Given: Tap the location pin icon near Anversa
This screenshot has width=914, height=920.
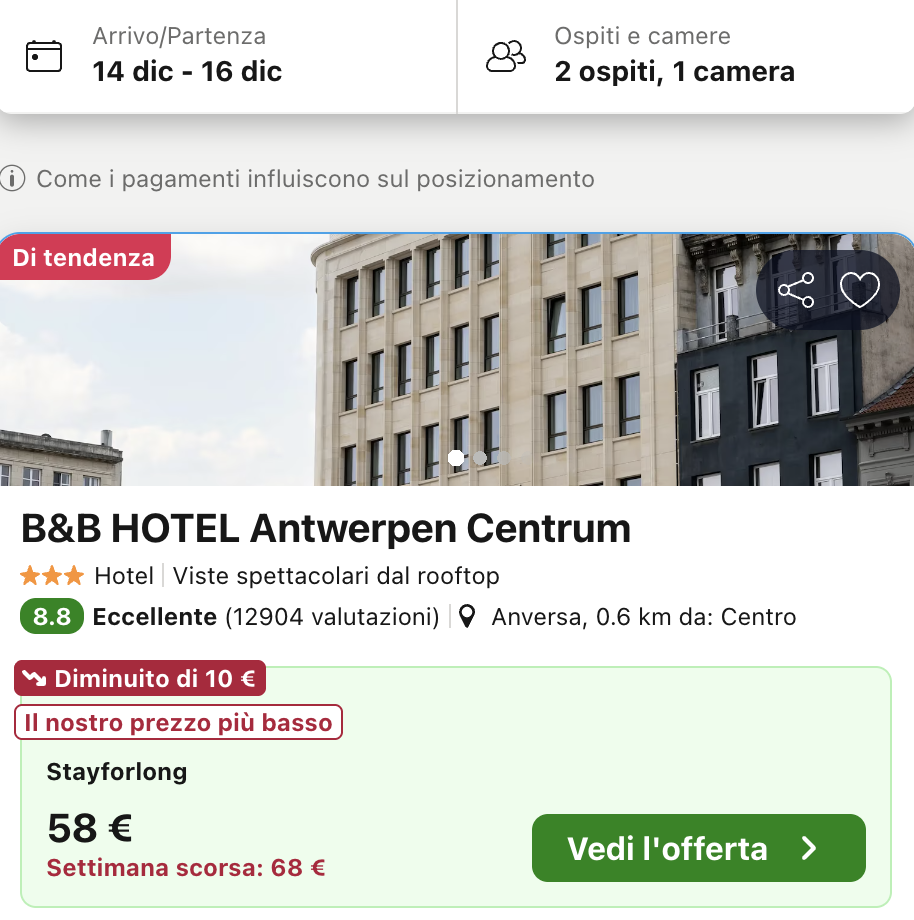Looking at the screenshot, I should 466,617.
